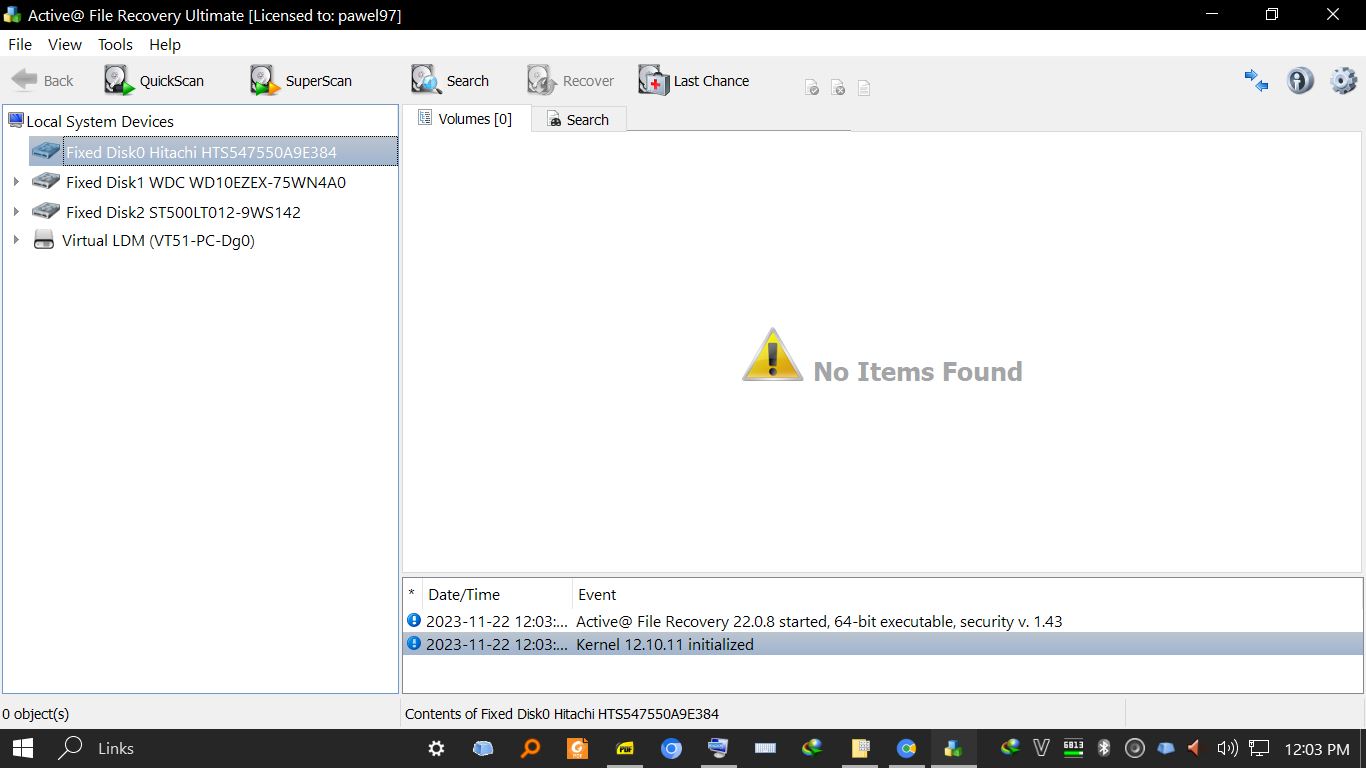Open the File menu
Viewport: 1366px width, 768px height.
click(20, 44)
